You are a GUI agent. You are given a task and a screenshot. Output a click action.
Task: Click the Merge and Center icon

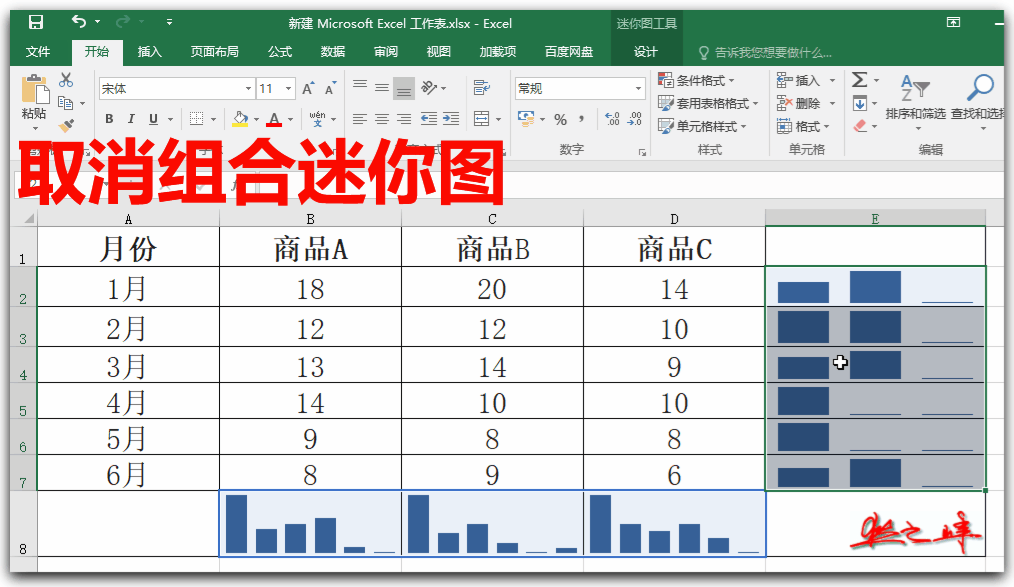[x=482, y=119]
